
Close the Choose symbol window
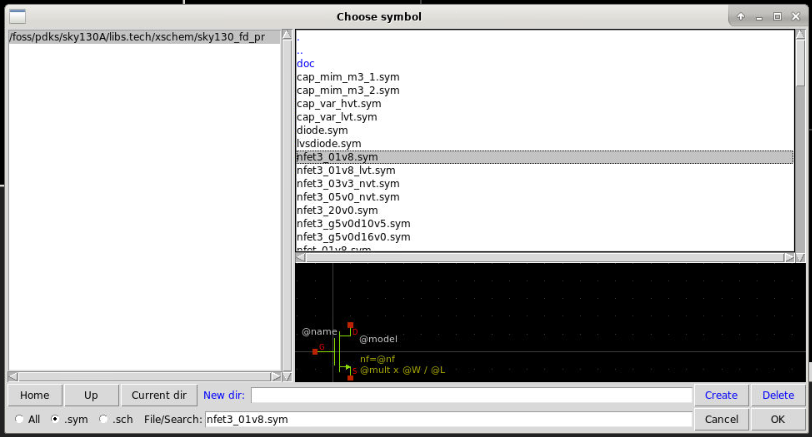[x=796, y=17]
